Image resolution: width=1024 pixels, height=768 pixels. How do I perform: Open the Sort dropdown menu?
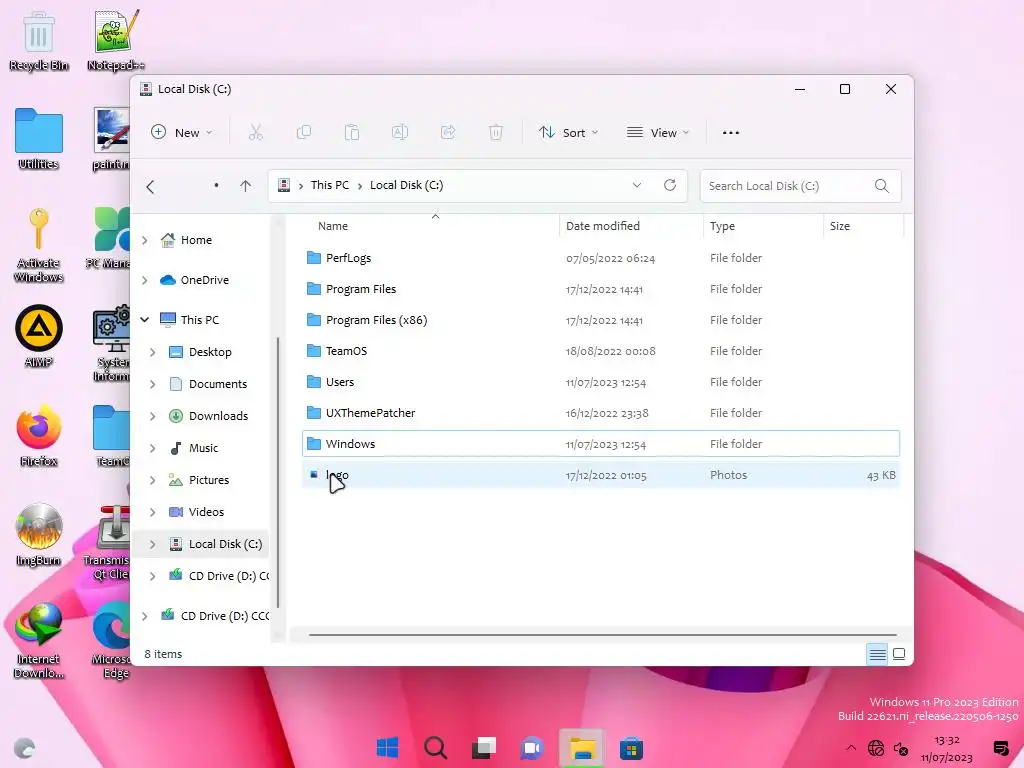pos(568,133)
